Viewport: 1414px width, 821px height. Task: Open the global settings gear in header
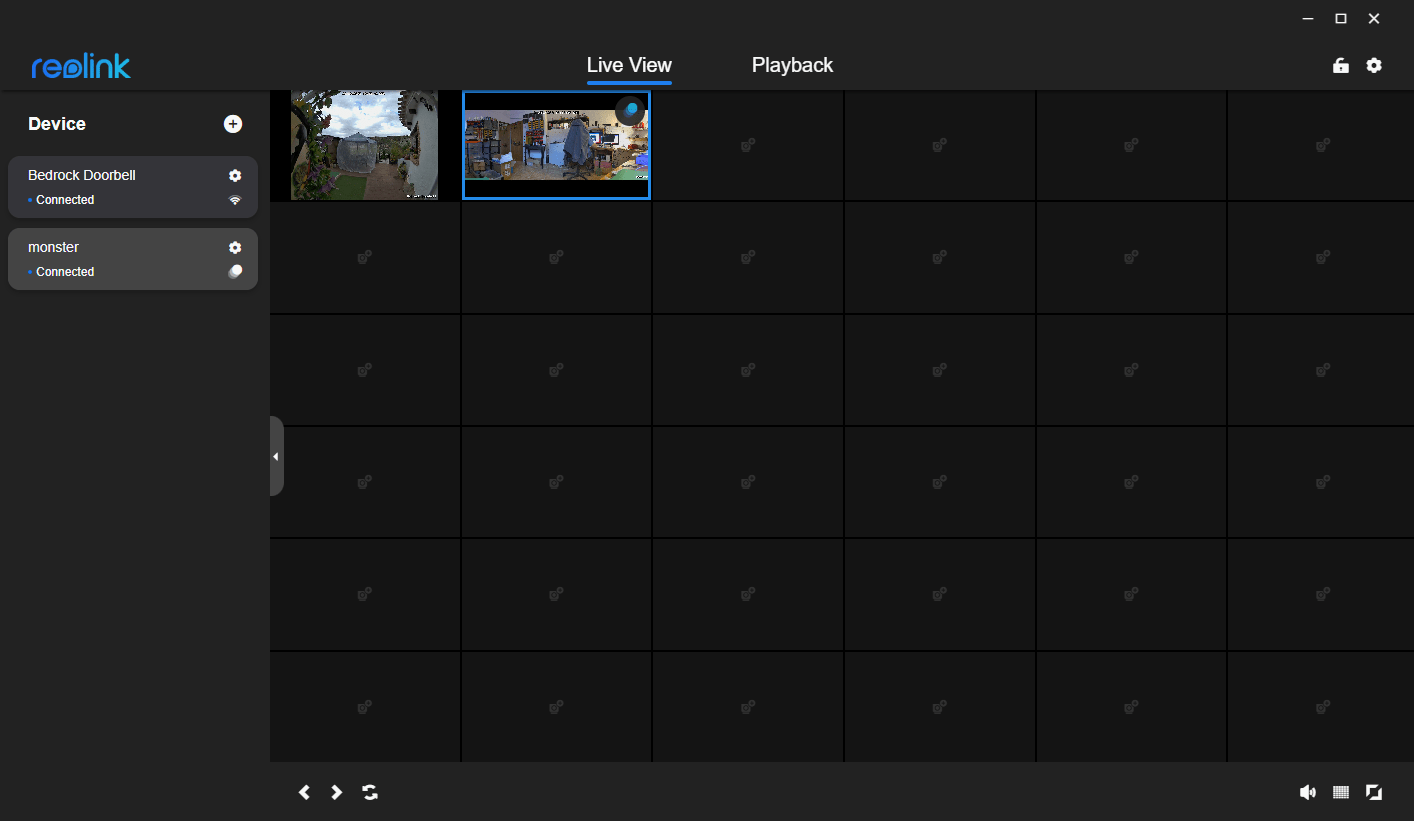[x=1374, y=65]
